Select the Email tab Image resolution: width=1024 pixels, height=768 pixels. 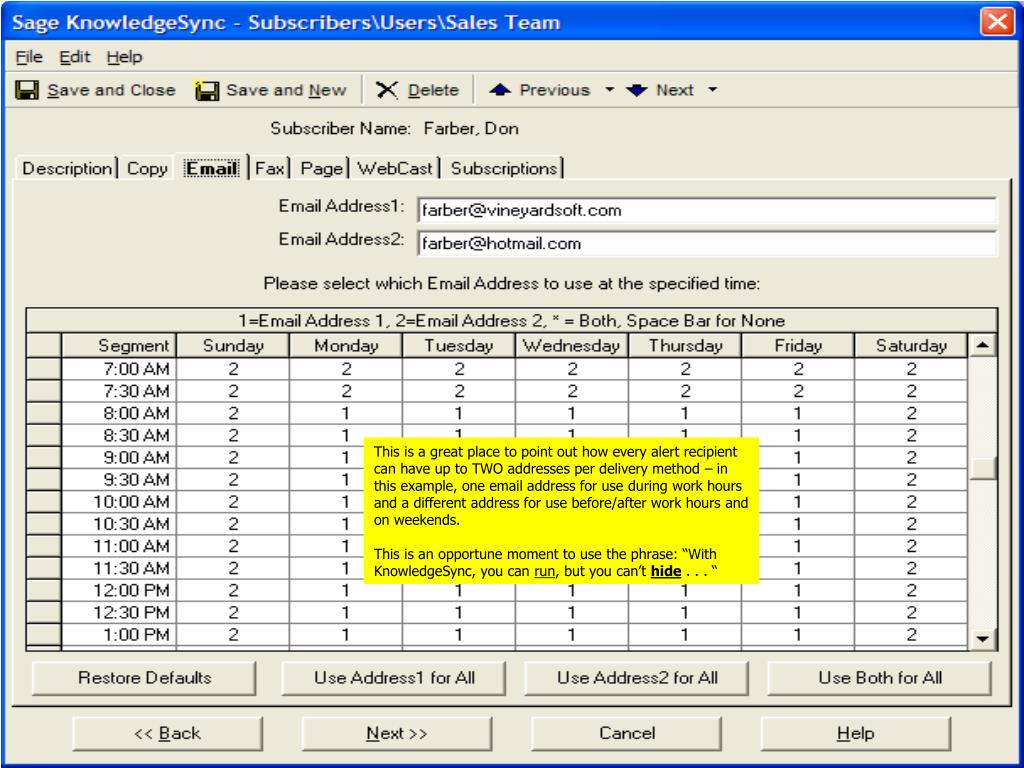(x=212, y=168)
